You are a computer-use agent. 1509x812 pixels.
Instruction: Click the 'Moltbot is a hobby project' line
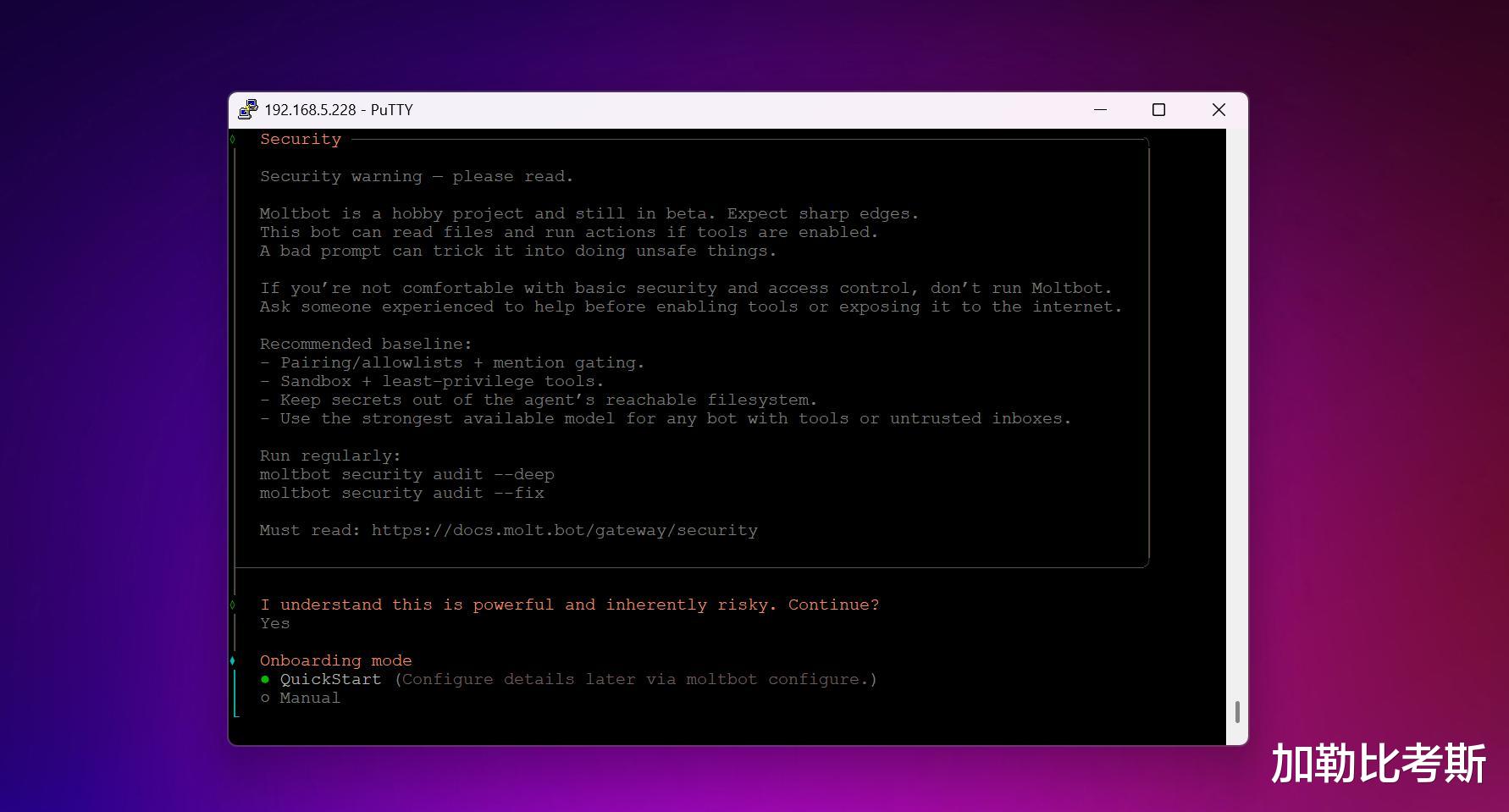(x=589, y=213)
